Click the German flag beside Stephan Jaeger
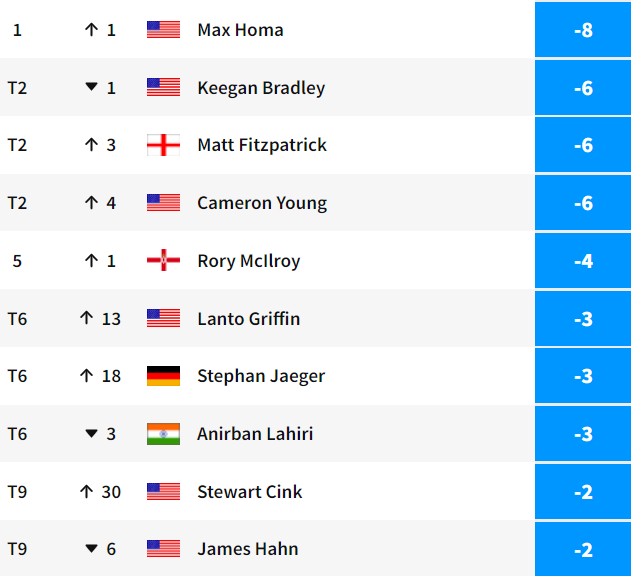631x576 pixels. click(163, 376)
